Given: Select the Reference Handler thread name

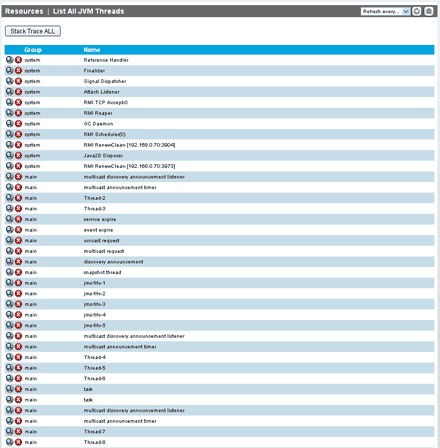Looking at the screenshot, I should point(106,60).
